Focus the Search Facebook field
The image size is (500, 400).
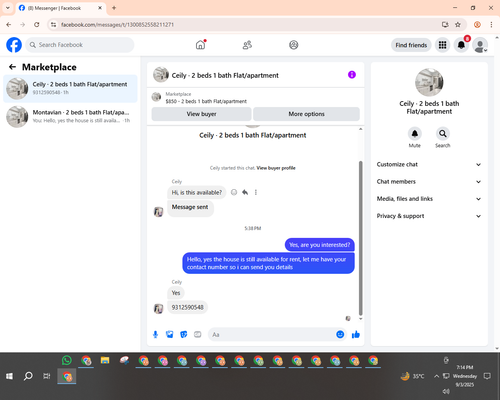(x=80, y=45)
